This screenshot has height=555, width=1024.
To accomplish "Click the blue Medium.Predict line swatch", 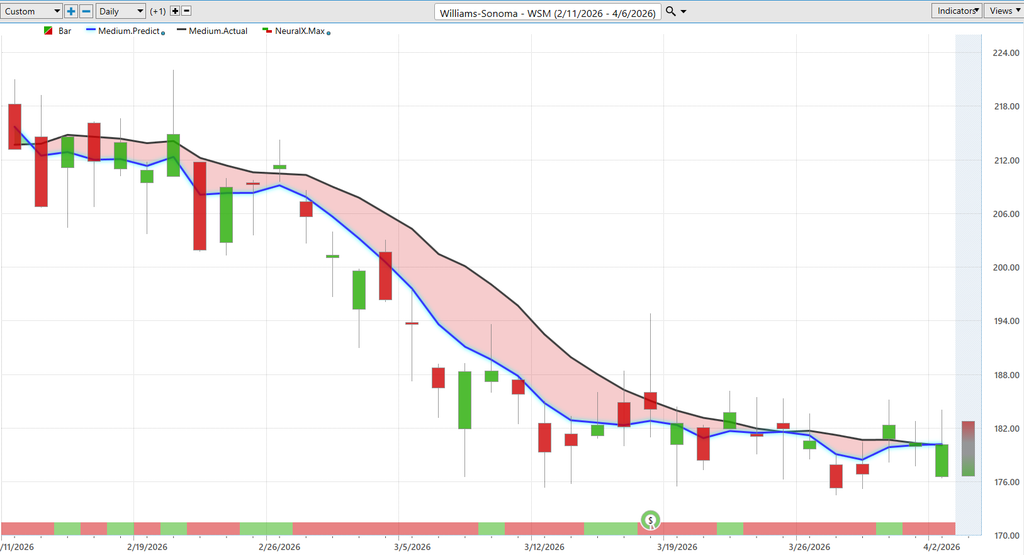I will (91, 30).
